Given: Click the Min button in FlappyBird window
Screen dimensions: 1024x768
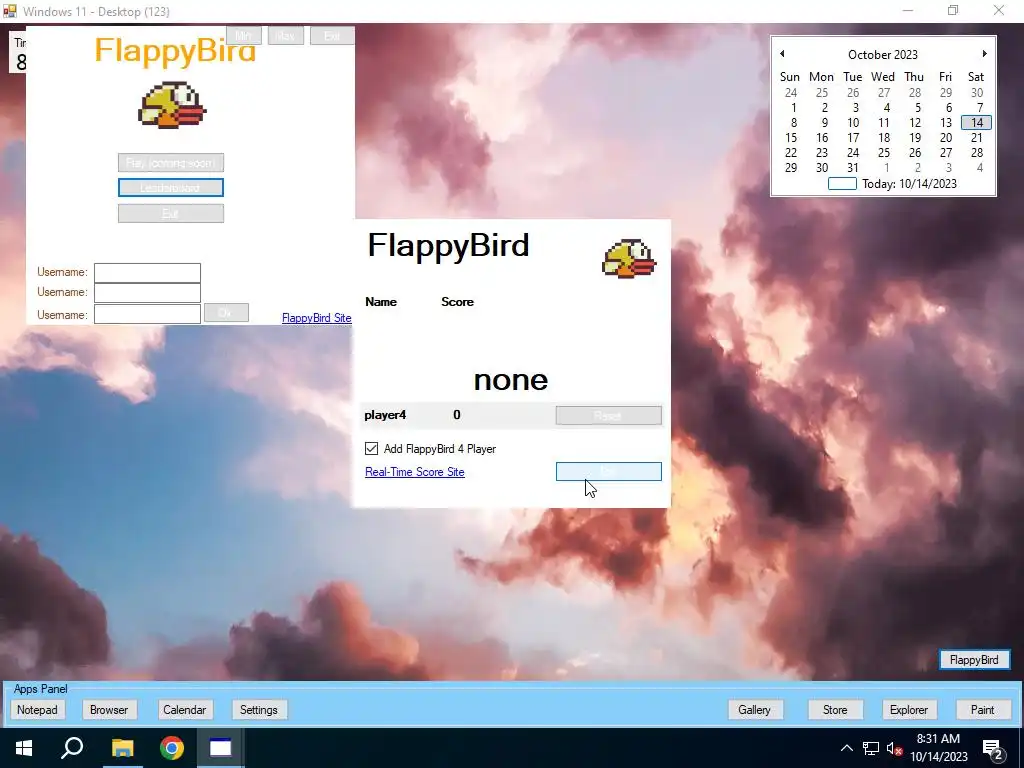Looking at the screenshot, I should point(244,36).
